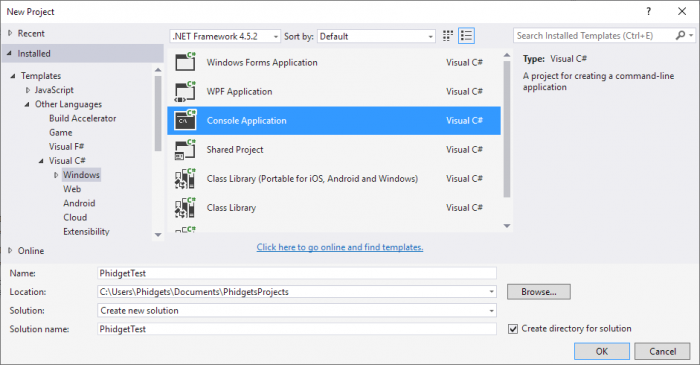Expand the Windows tree node arrow
700x365 pixels.
56,175
